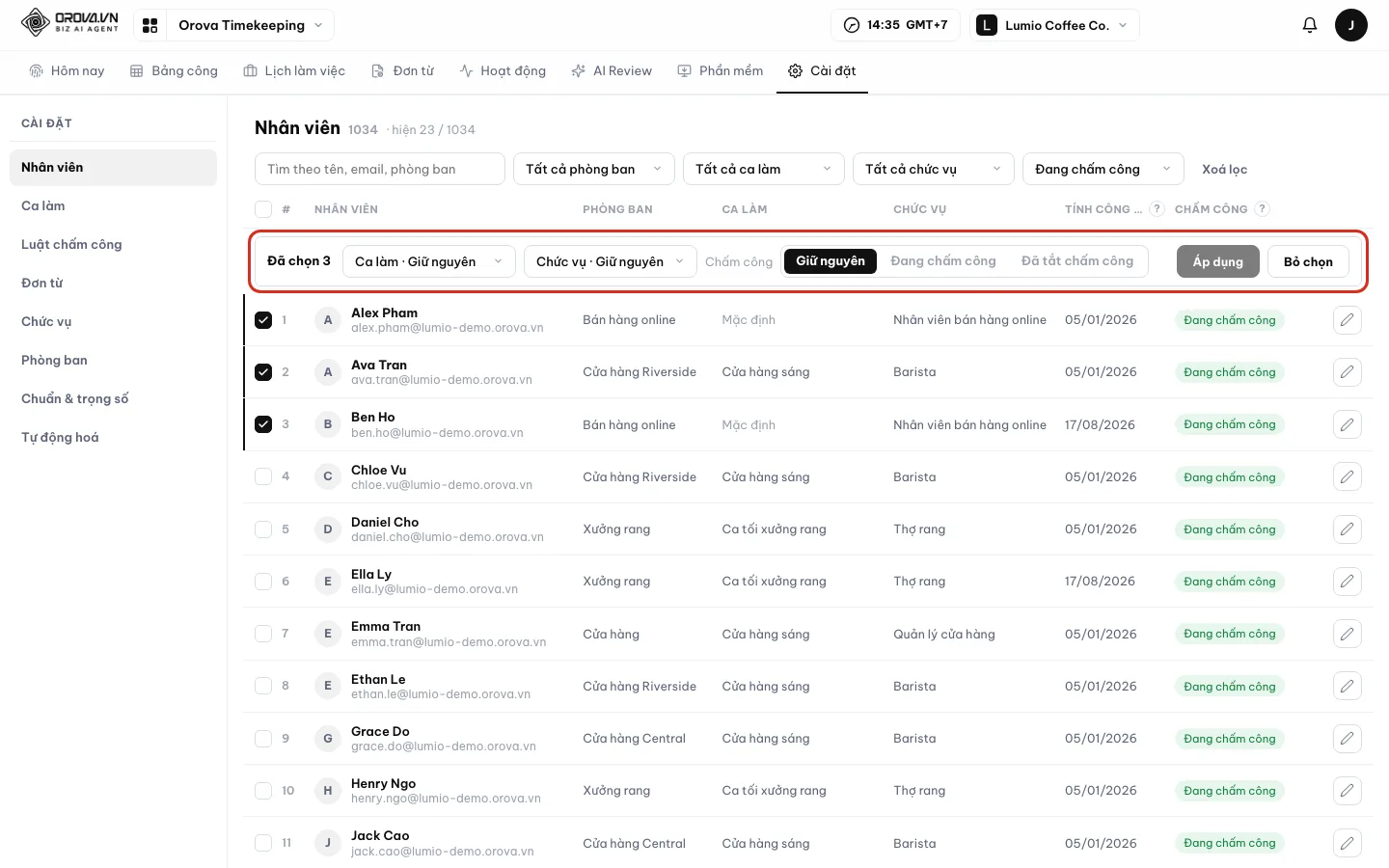Open the app grid switcher icon
Image resolution: width=1389 pixels, height=868 pixels.
coord(150,25)
